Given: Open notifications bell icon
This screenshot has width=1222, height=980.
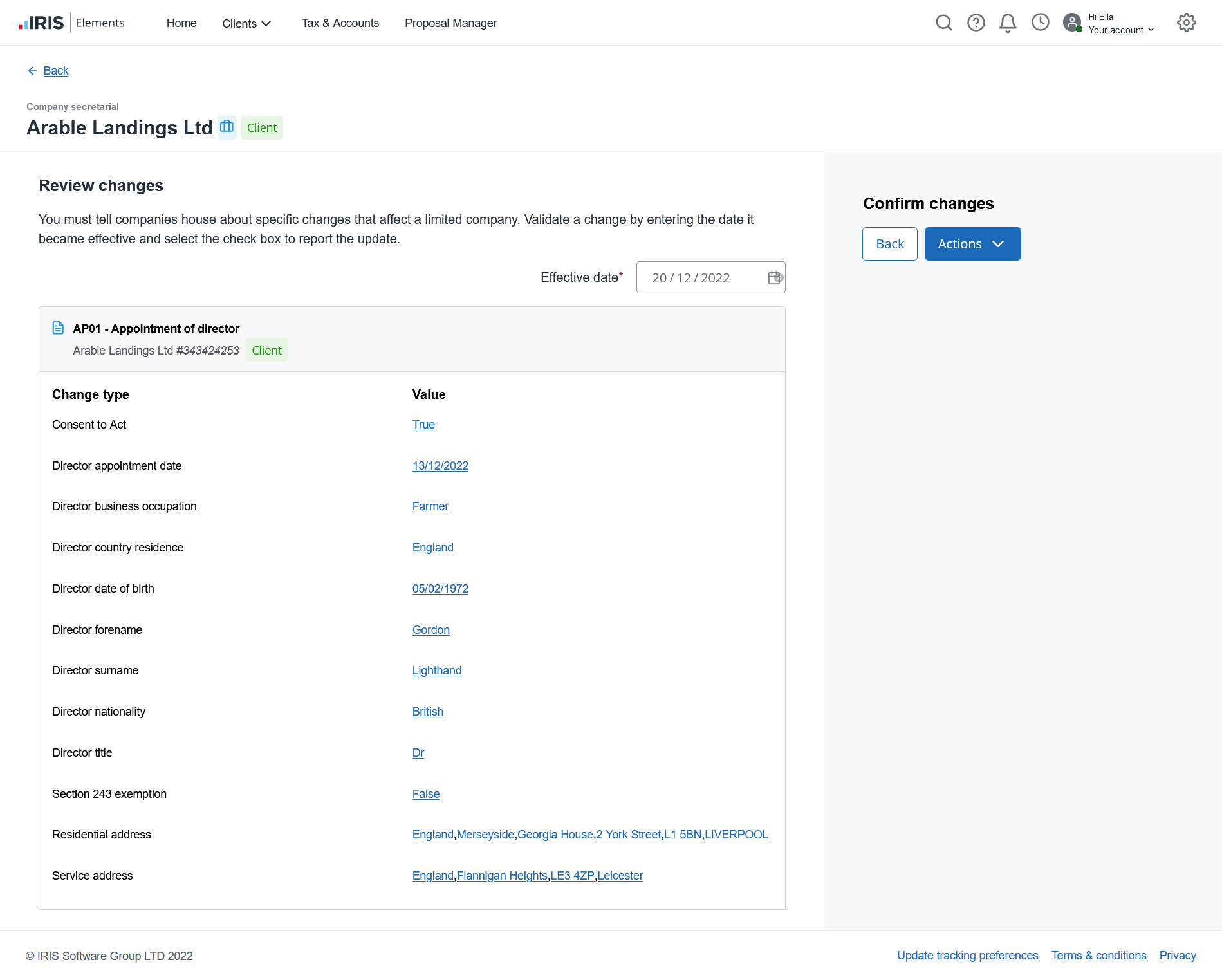Looking at the screenshot, I should point(1008,23).
